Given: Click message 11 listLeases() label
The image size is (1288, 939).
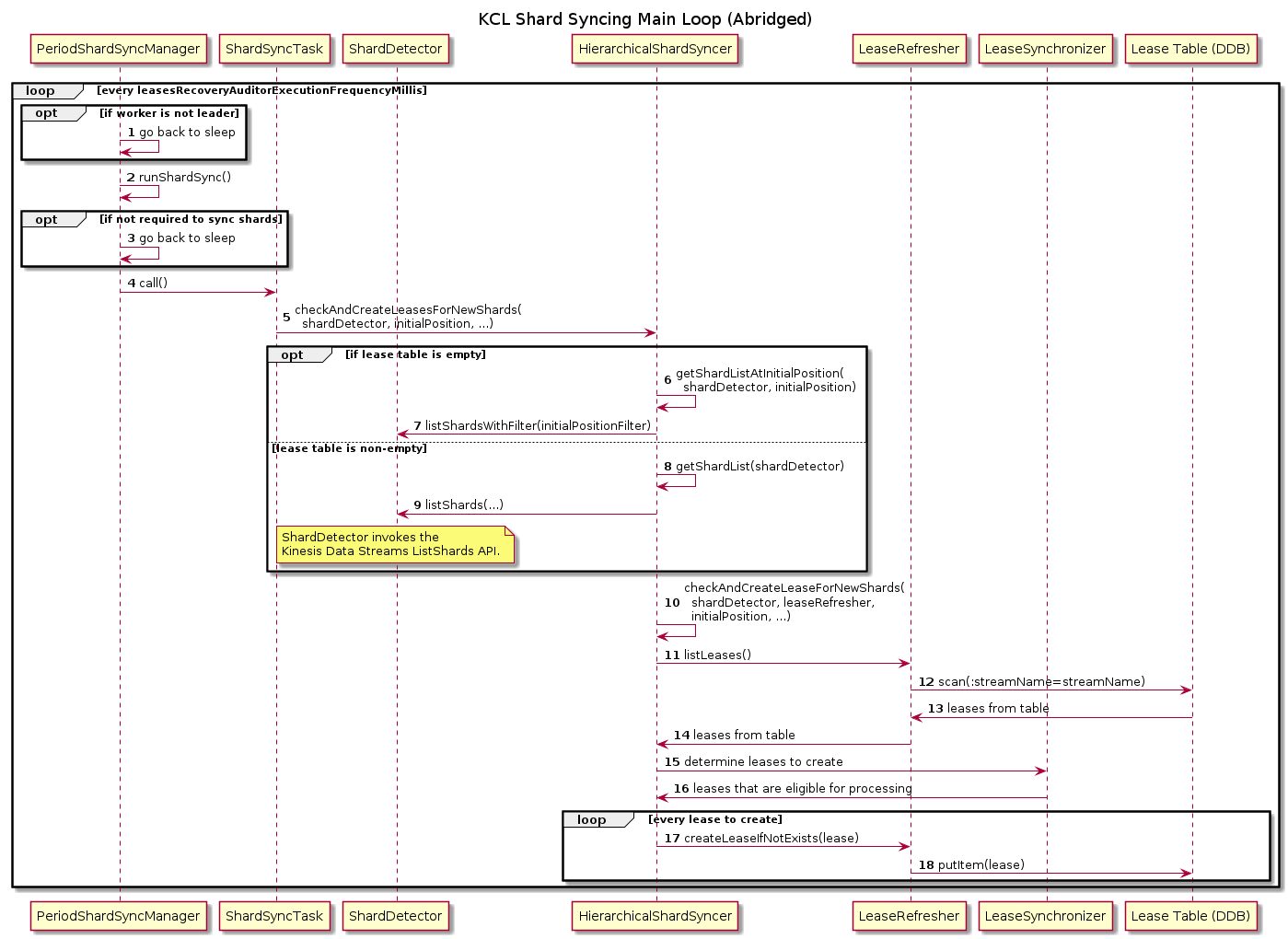Looking at the screenshot, I should click(716, 655).
